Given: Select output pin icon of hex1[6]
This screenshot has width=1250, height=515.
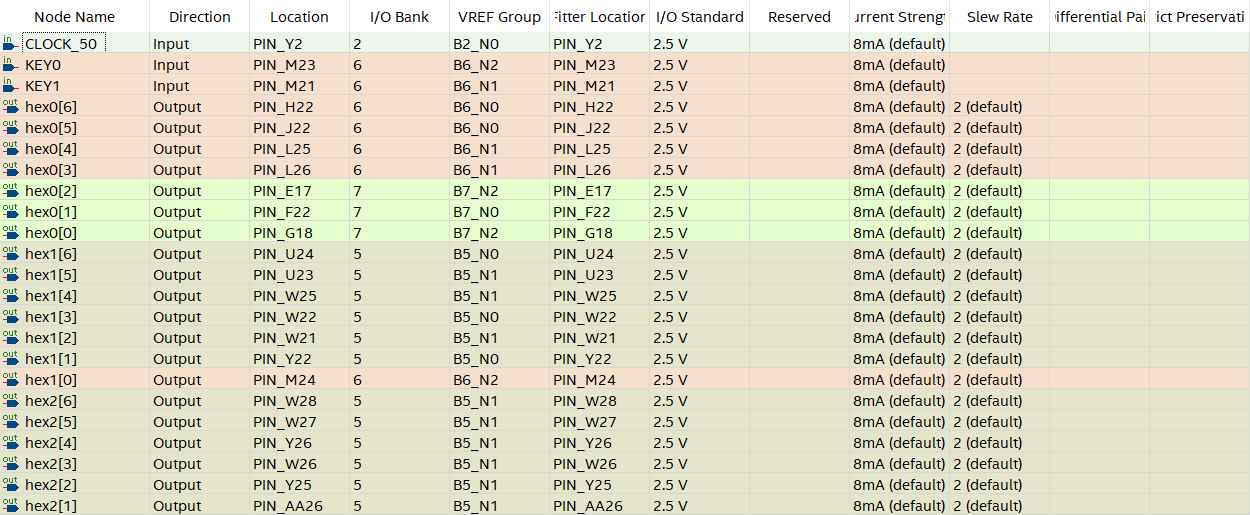Looking at the screenshot, I should click(10, 253).
